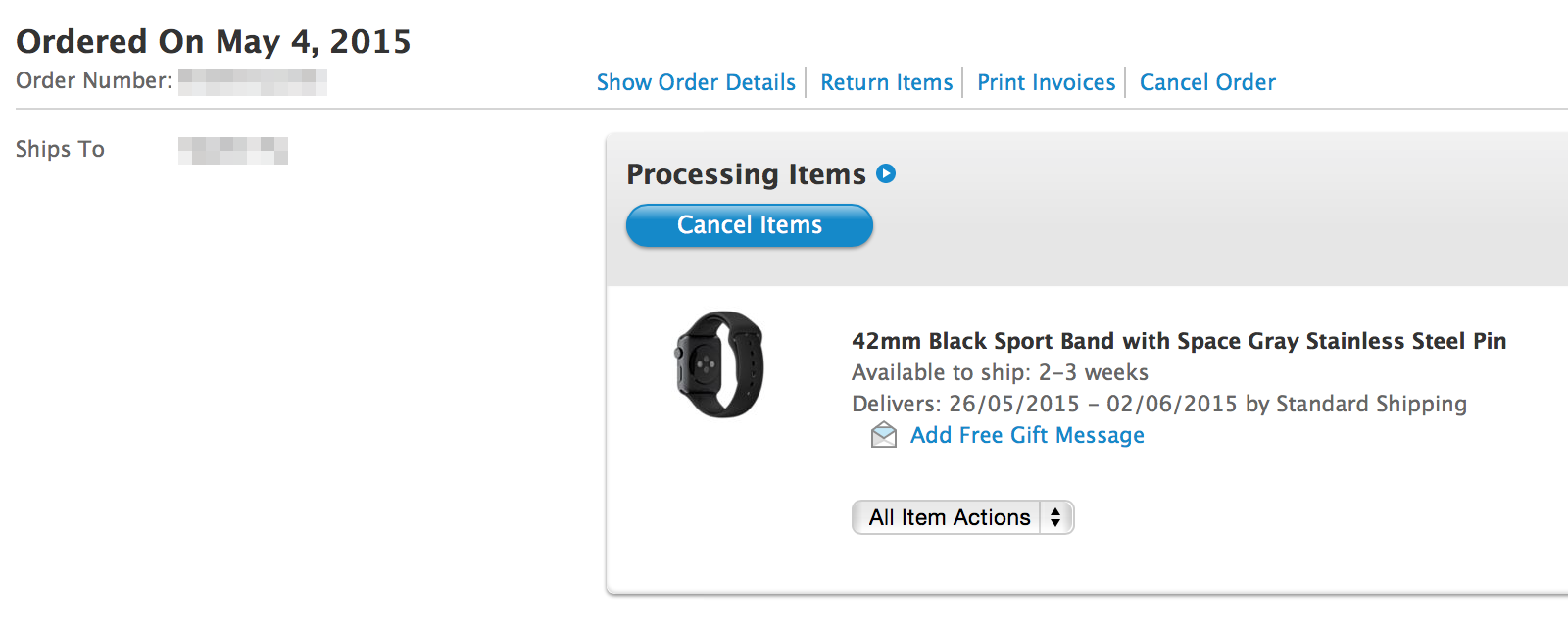Click the All Item Actions up-down arrows
Screen dimensions: 1568x625
(x=1055, y=517)
